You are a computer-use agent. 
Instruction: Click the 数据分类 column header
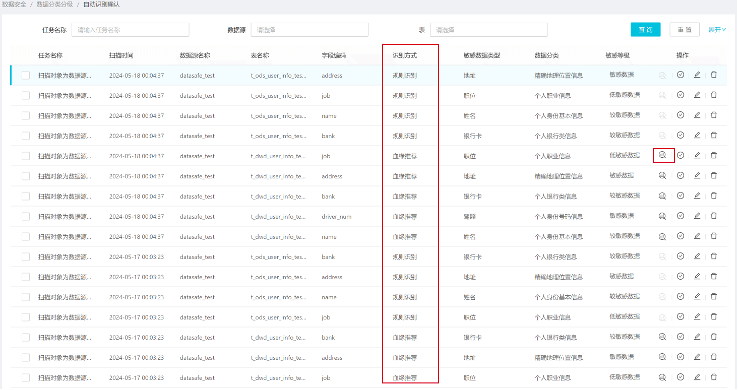pos(546,55)
